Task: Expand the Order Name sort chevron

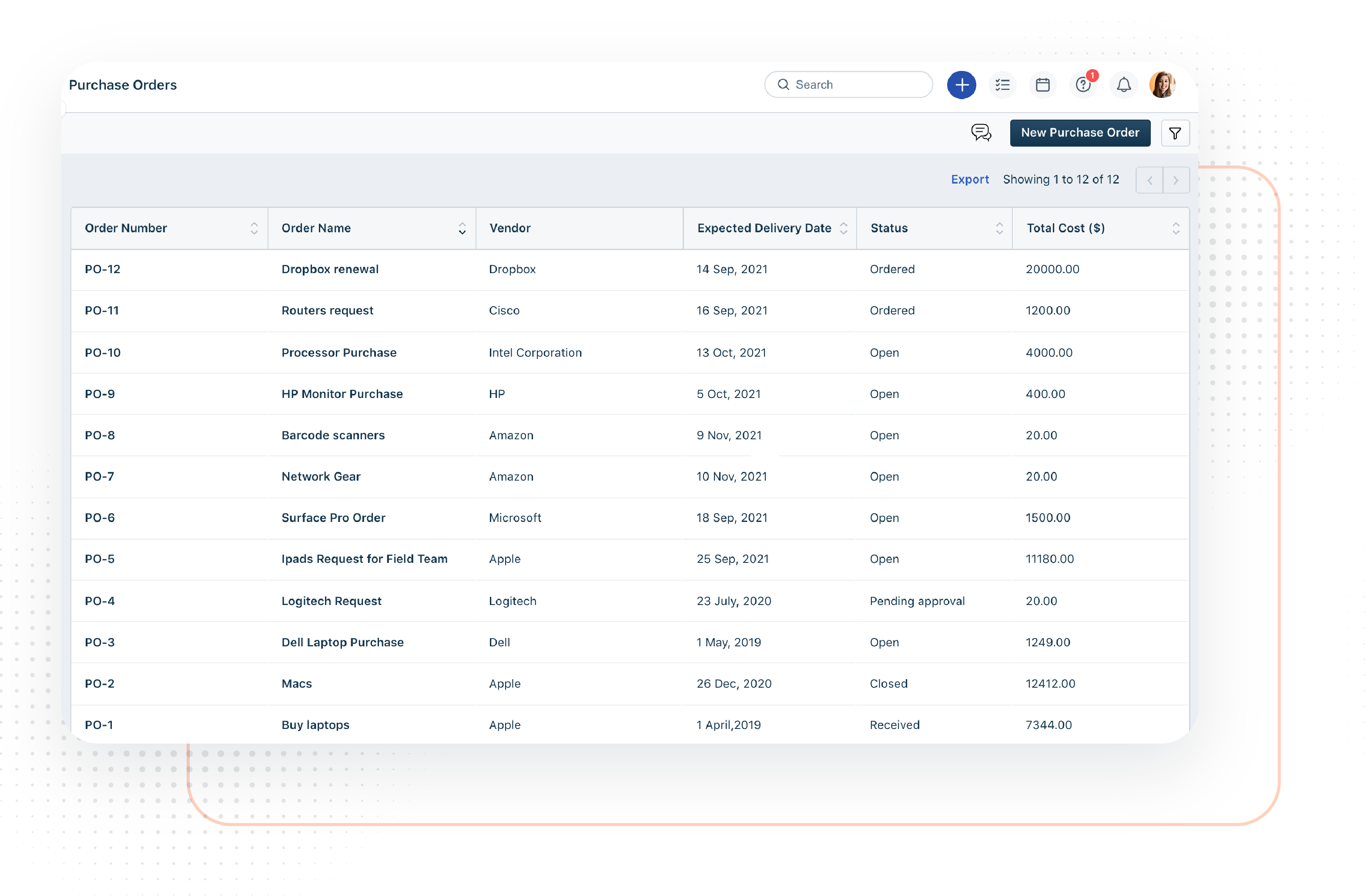Action: pos(462,228)
